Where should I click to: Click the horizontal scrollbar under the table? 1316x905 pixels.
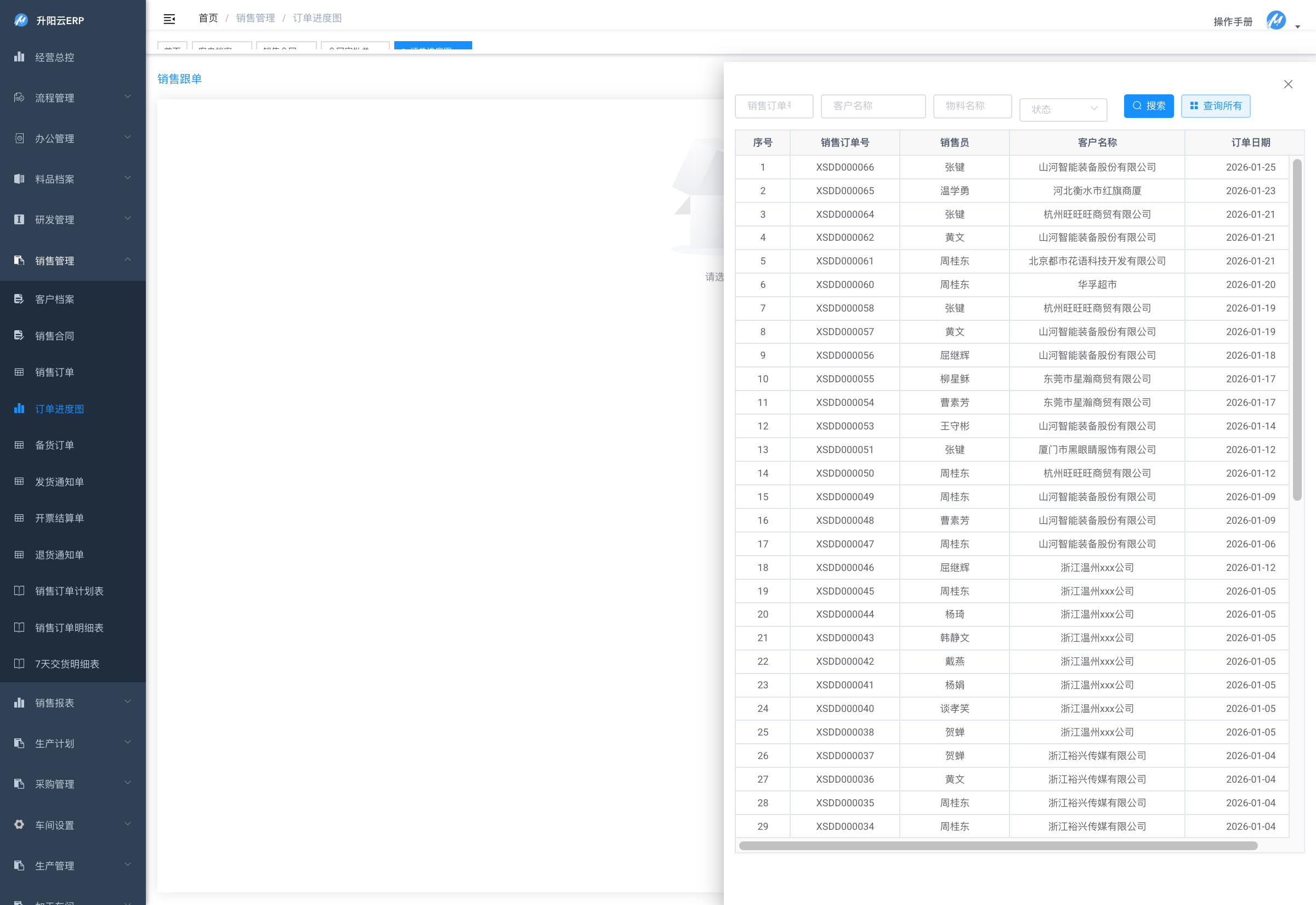click(997, 845)
